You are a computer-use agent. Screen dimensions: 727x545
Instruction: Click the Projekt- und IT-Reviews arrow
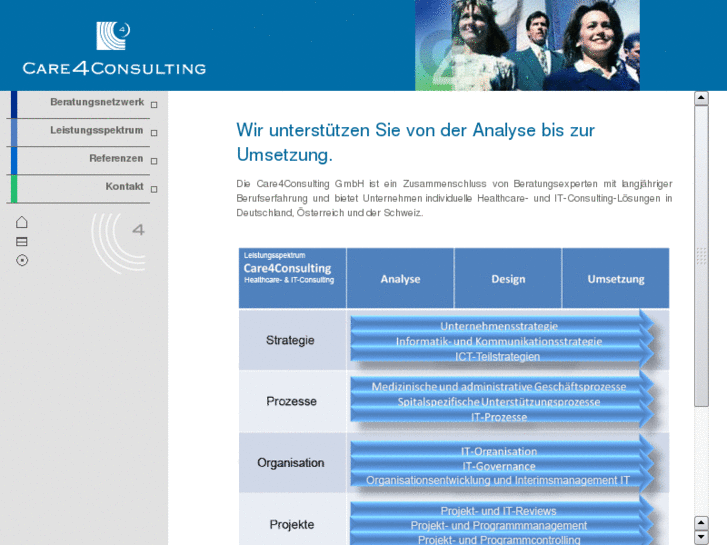(502, 511)
